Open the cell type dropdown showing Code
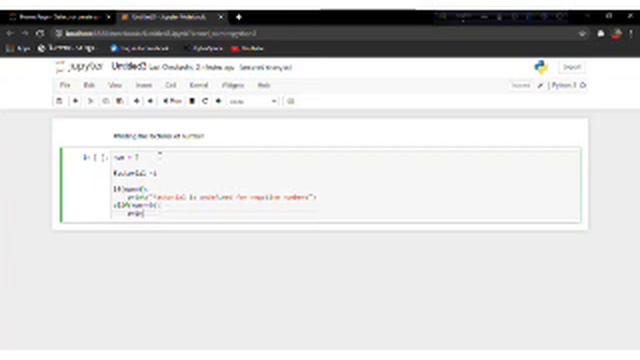 (x=253, y=101)
